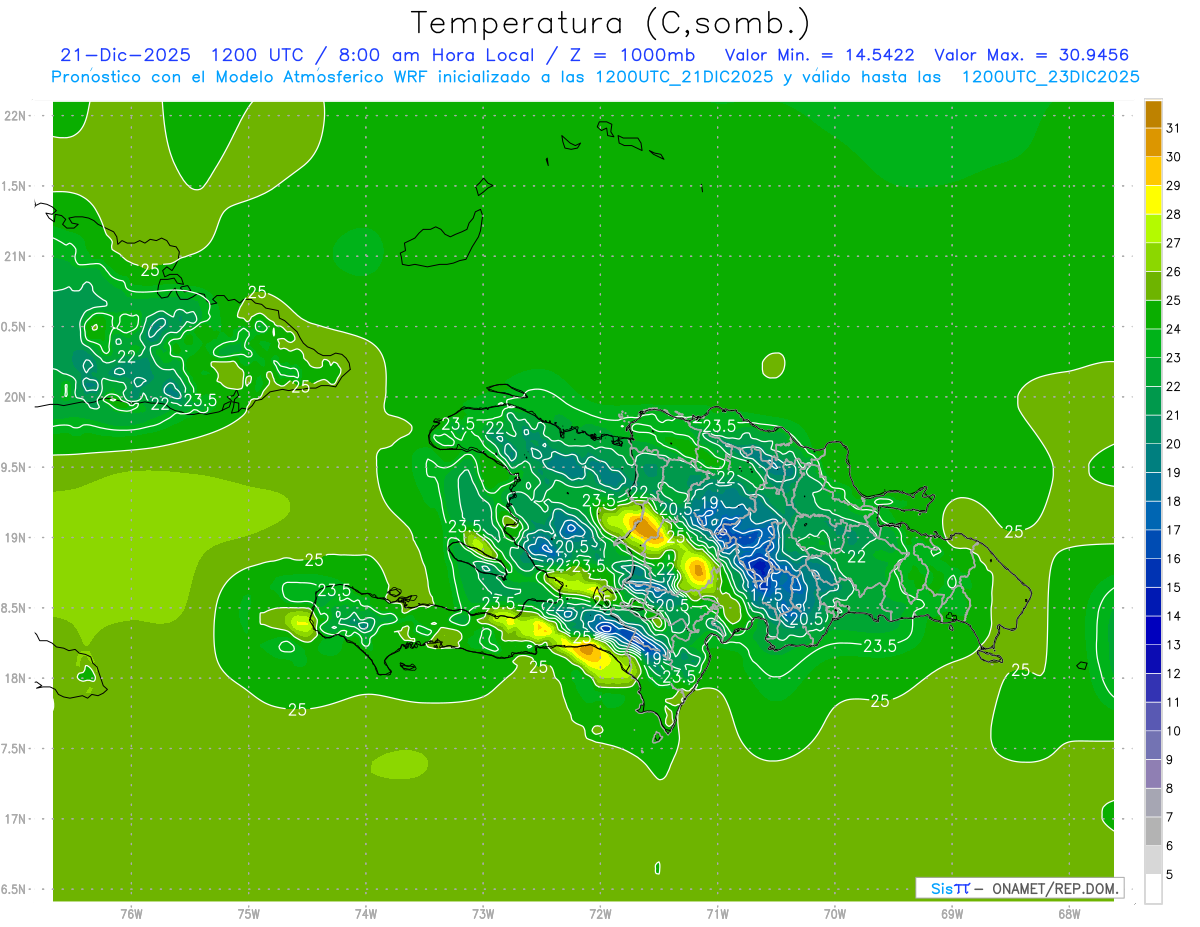Image resolution: width=1200 pixels, height=927 pixels.
Task: Click the '72W' longitude axis label
Action: 600,913
